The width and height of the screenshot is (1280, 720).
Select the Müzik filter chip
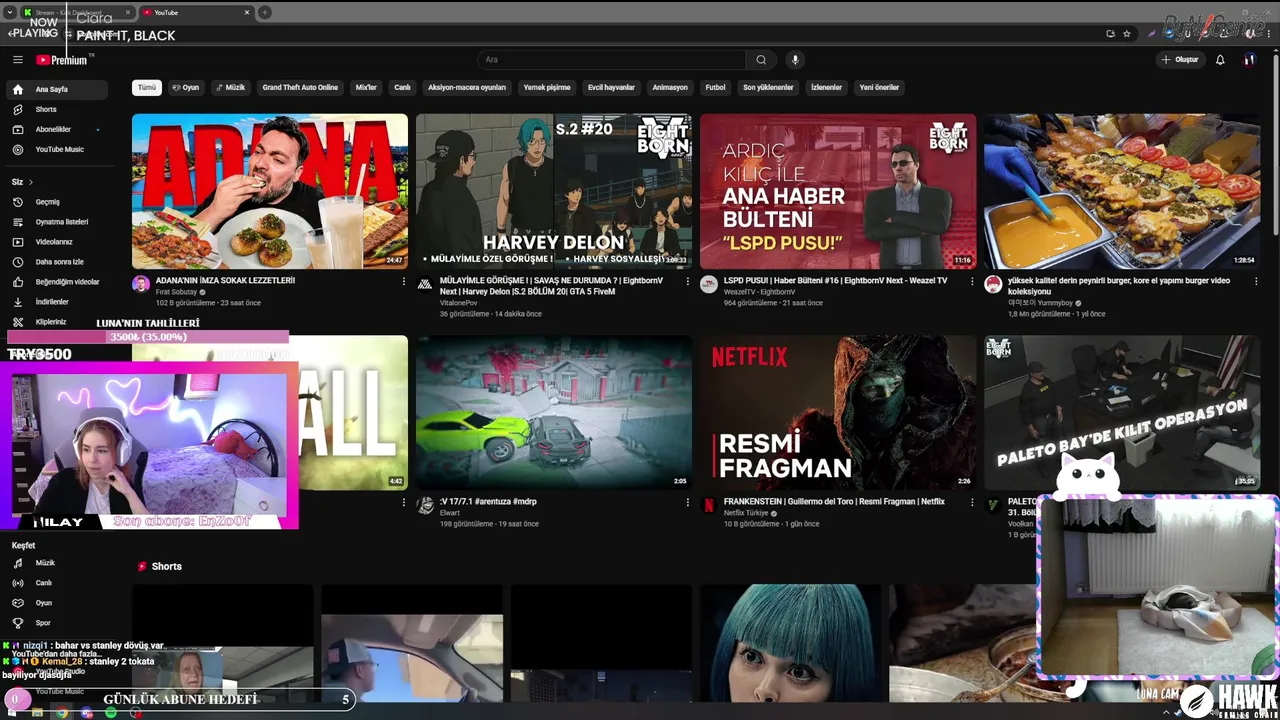231,88
